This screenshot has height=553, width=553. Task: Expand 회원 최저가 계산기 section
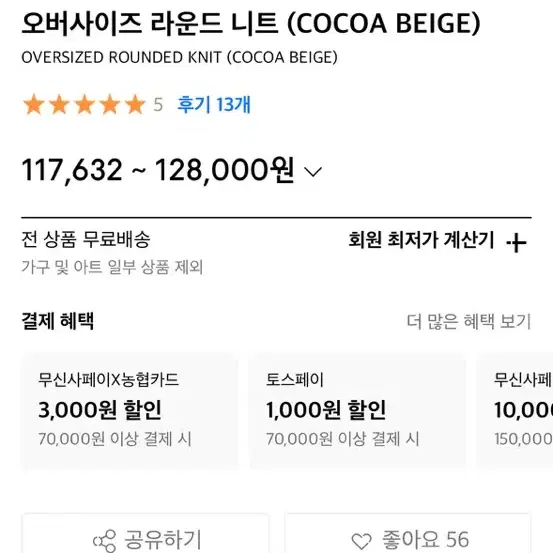tap(437, 241)
